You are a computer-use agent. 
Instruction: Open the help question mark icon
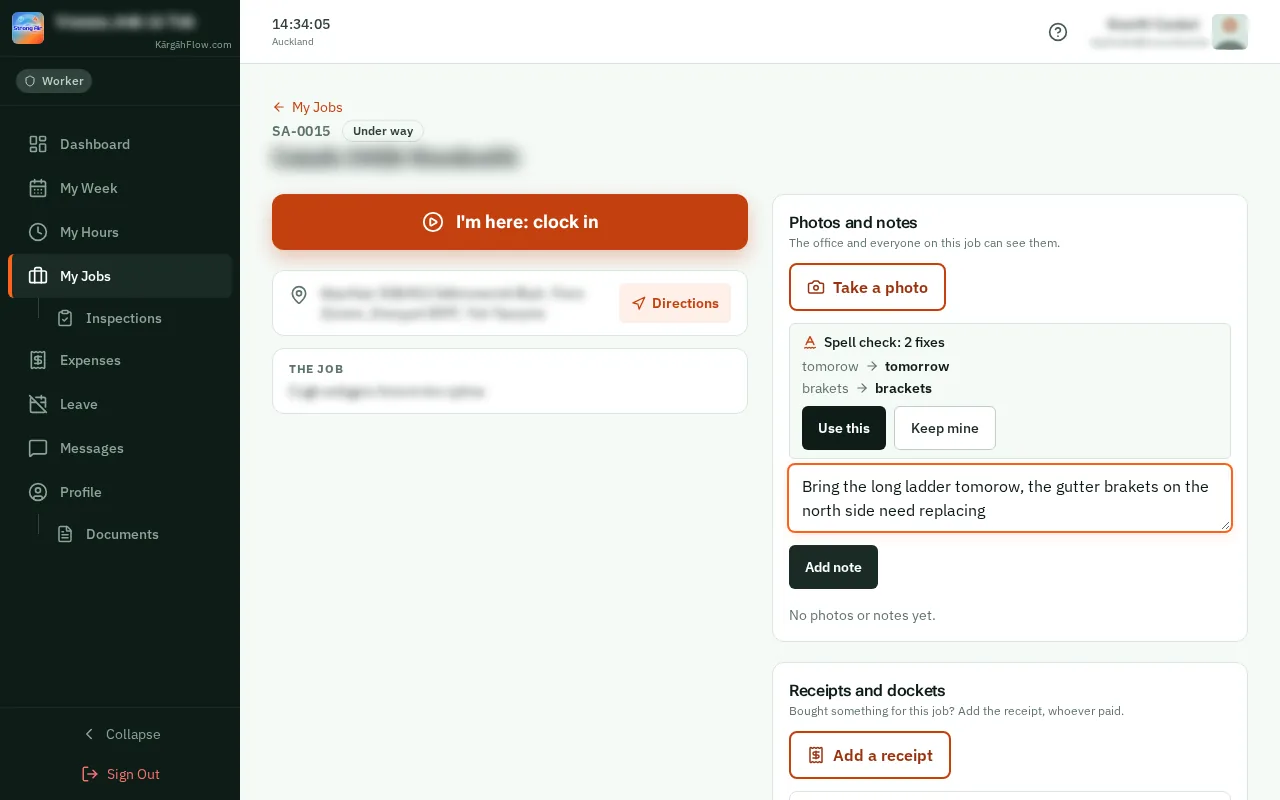pos(1058,32)
